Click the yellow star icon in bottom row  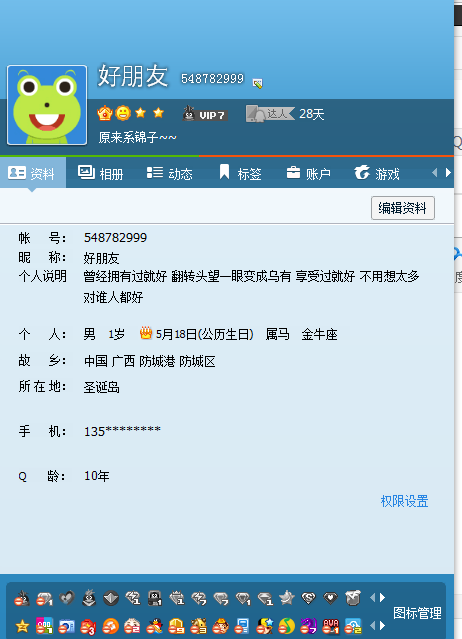click(22, 626)
